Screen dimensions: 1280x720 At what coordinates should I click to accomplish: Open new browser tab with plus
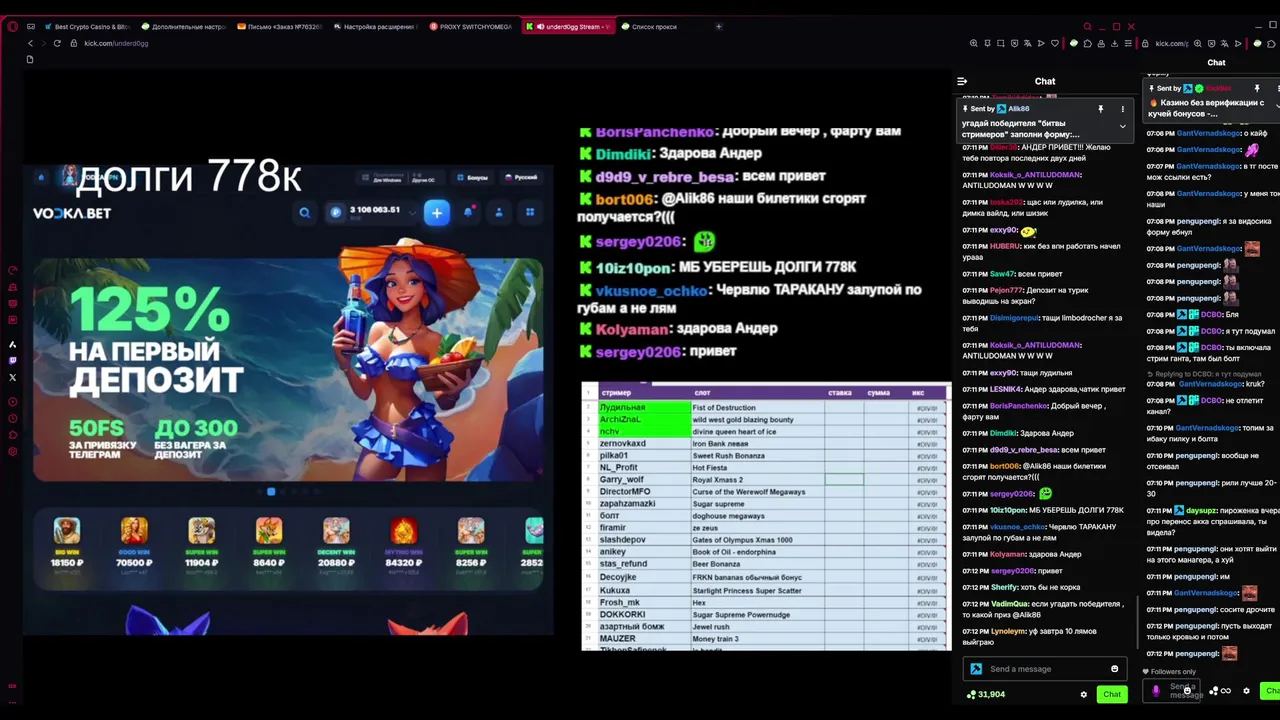718,27
